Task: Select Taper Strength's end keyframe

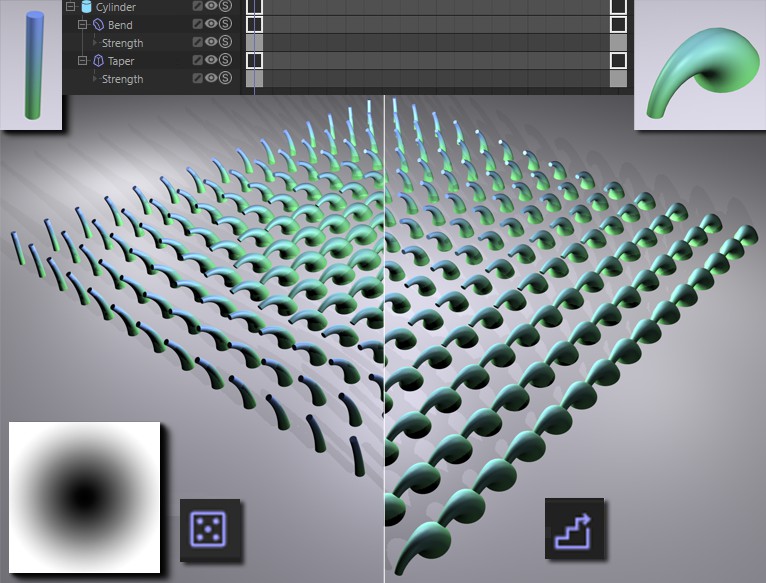Action: 618,79
